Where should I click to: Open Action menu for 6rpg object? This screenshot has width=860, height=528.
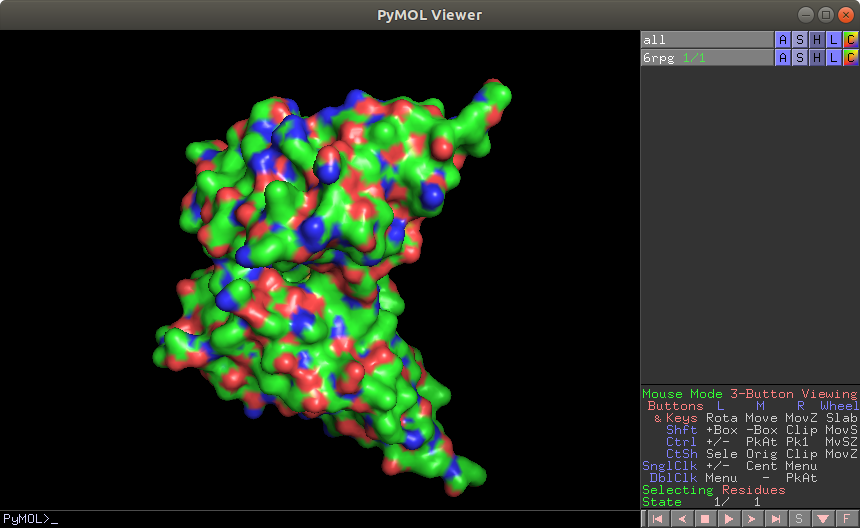coord(783,57)
